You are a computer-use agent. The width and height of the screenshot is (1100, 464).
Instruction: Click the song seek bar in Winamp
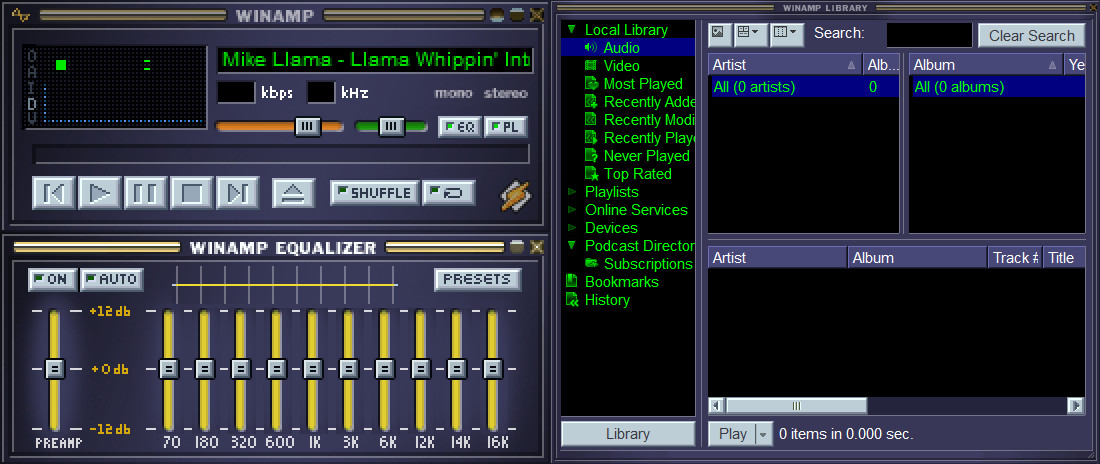[281, 154]
